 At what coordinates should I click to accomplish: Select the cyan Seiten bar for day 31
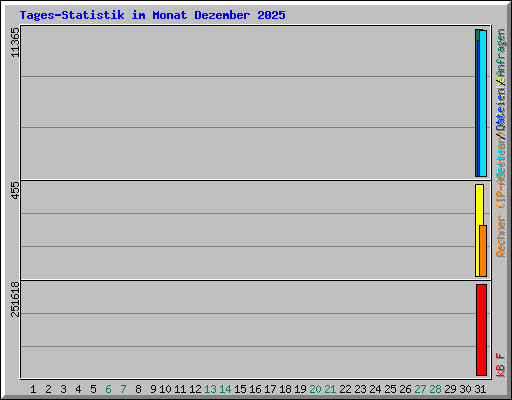[x=483, y=104]
